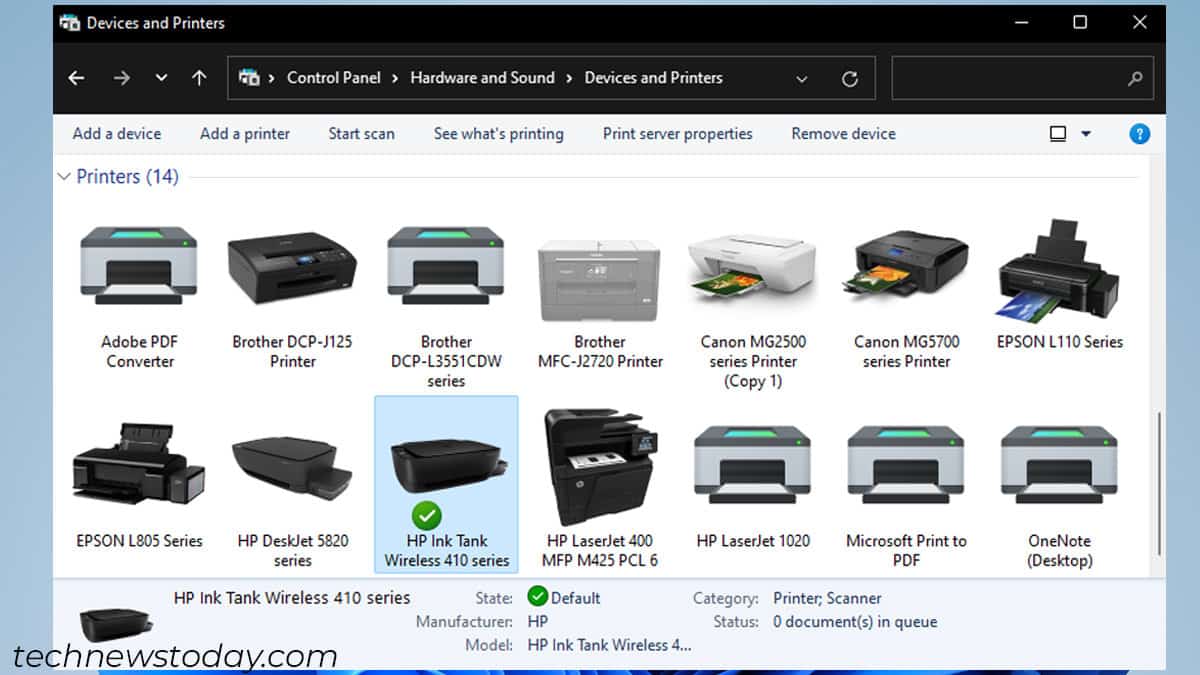
Task: Click Add a printer in toolbar
Action: pyautogui.click(x=245, y=134)
